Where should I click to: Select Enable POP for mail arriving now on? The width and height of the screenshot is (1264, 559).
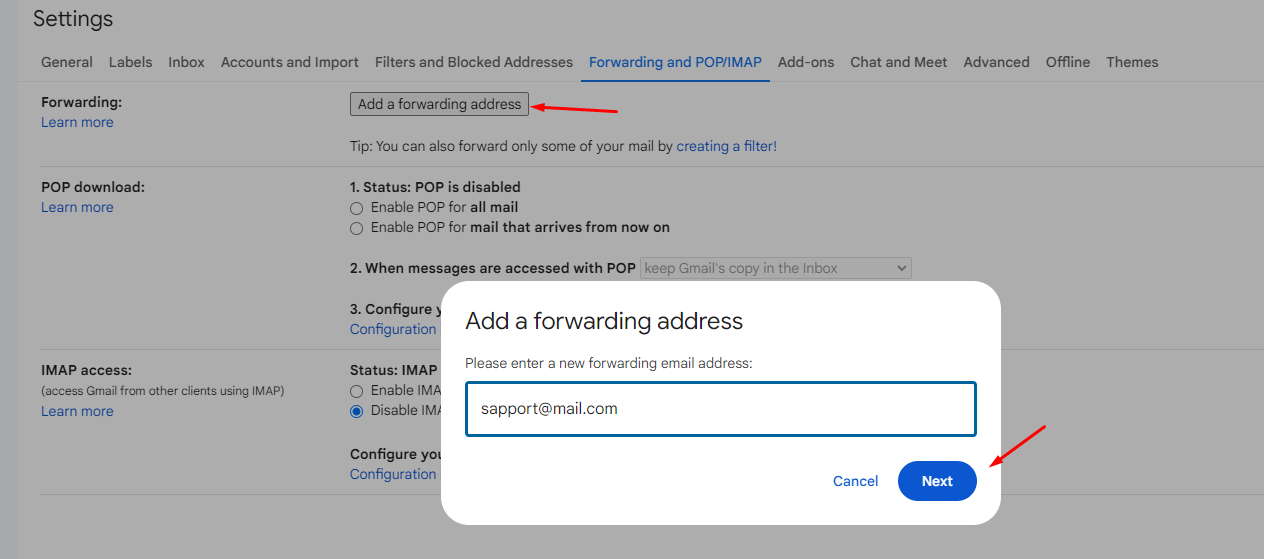tap(357, 228)
